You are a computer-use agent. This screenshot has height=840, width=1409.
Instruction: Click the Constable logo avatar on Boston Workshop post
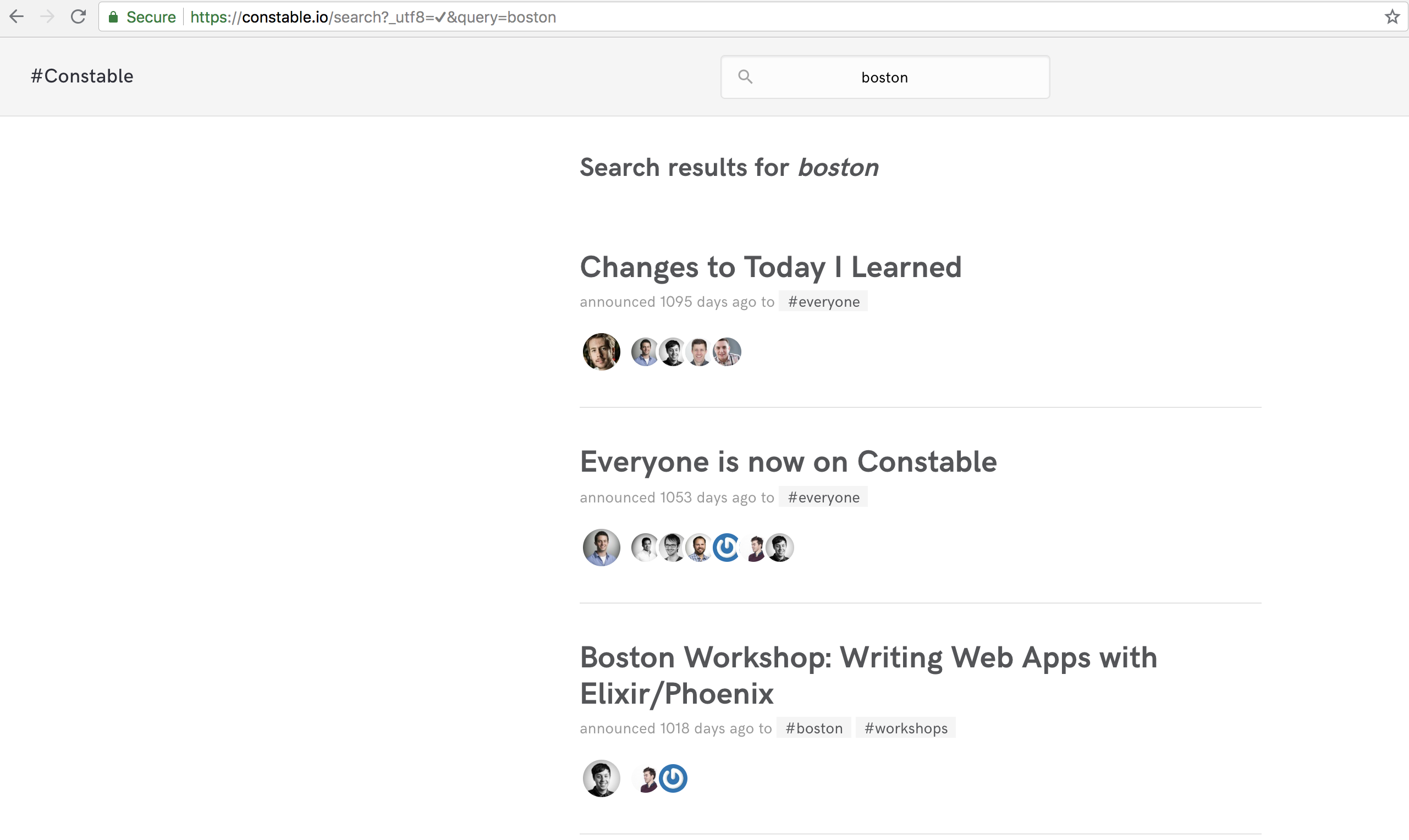(673, 778)
